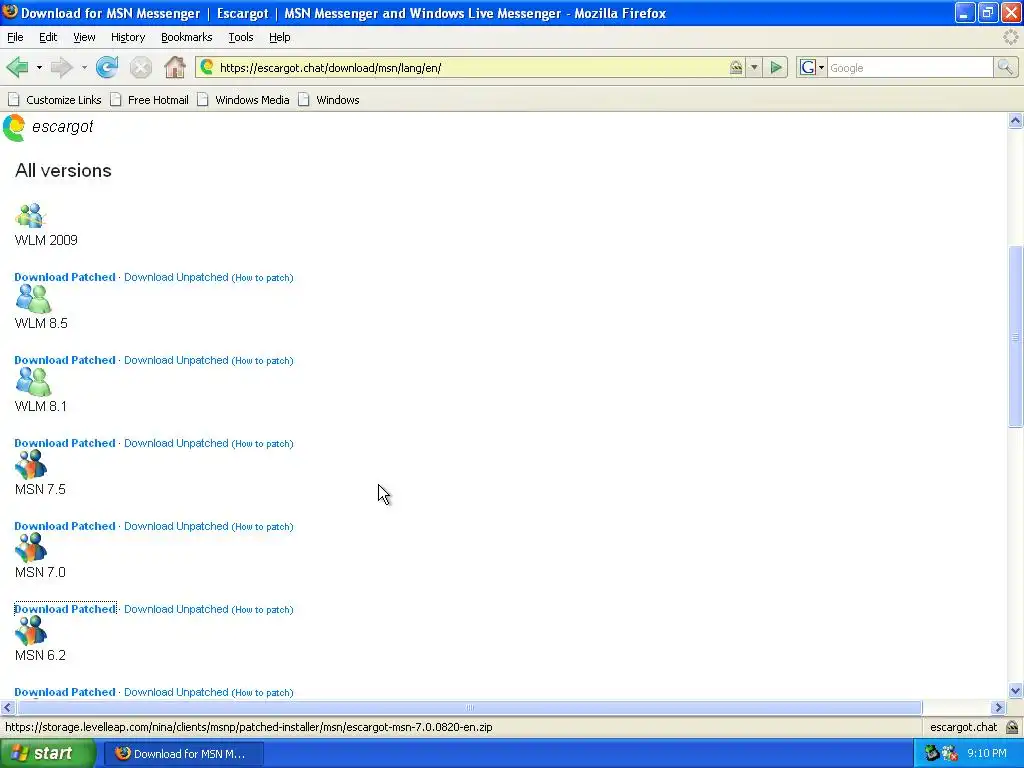The height and width of the screenshot is (768, 1024).
Task: Click the WLM 8.5 messenger icon
Action: click(33, 299)
